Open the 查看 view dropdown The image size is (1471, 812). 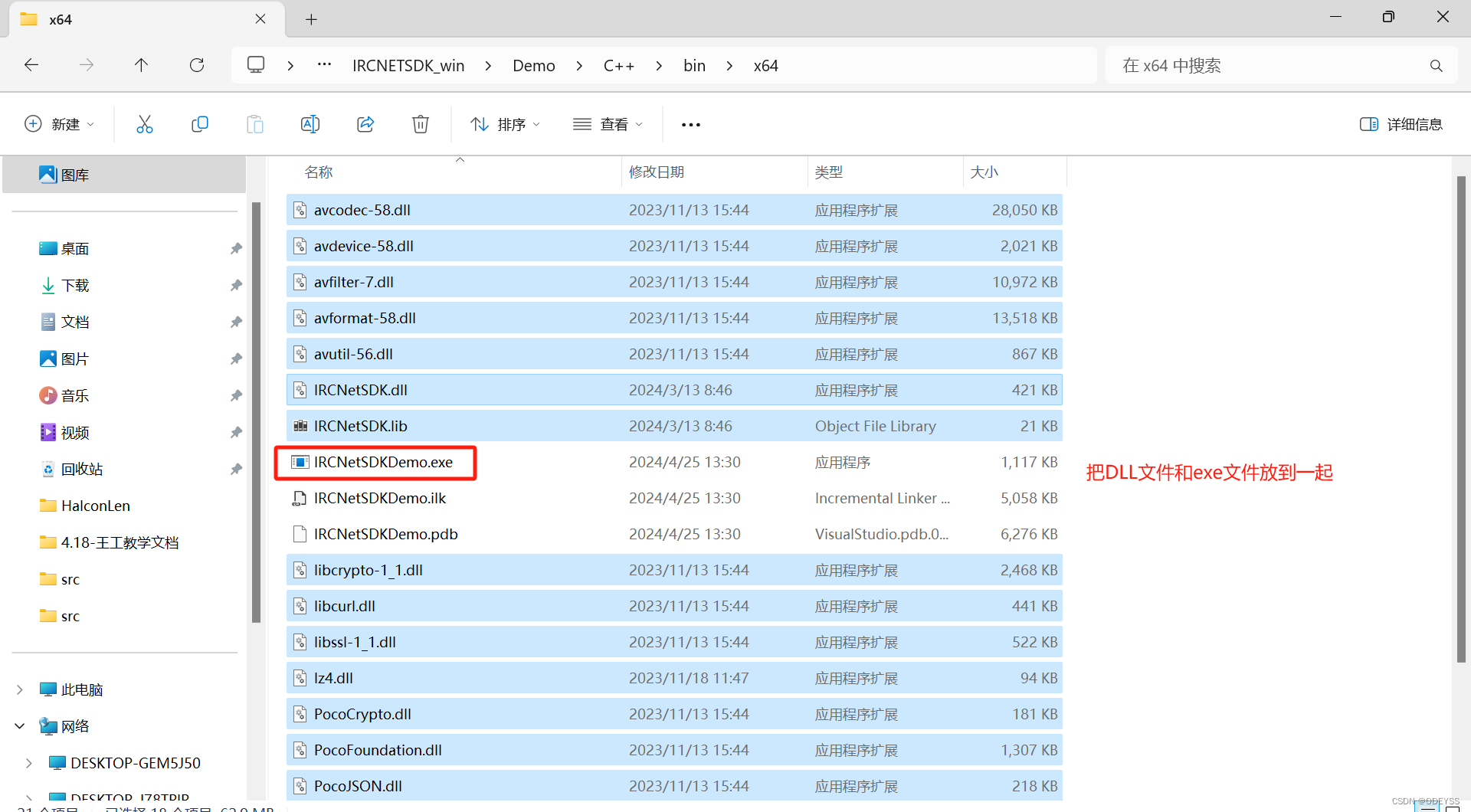coord(608,124)
